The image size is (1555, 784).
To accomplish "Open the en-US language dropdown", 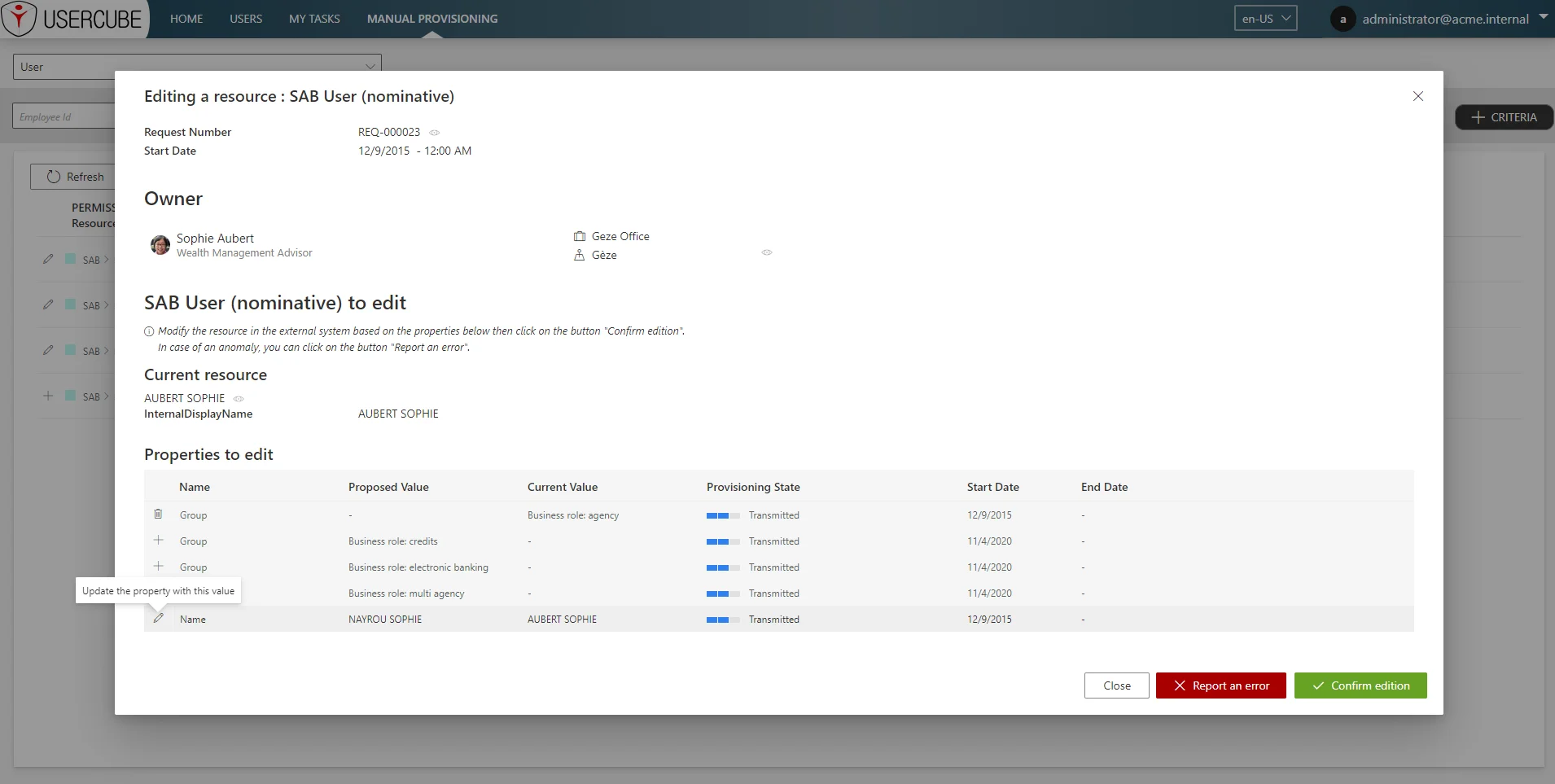I will pos(1266,18).
